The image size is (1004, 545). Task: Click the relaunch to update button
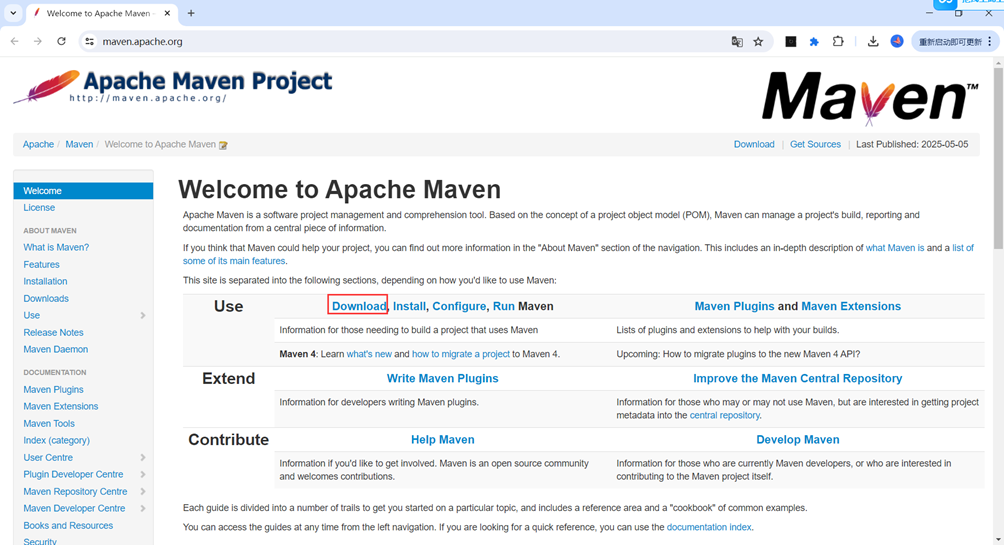pos(950,42)
